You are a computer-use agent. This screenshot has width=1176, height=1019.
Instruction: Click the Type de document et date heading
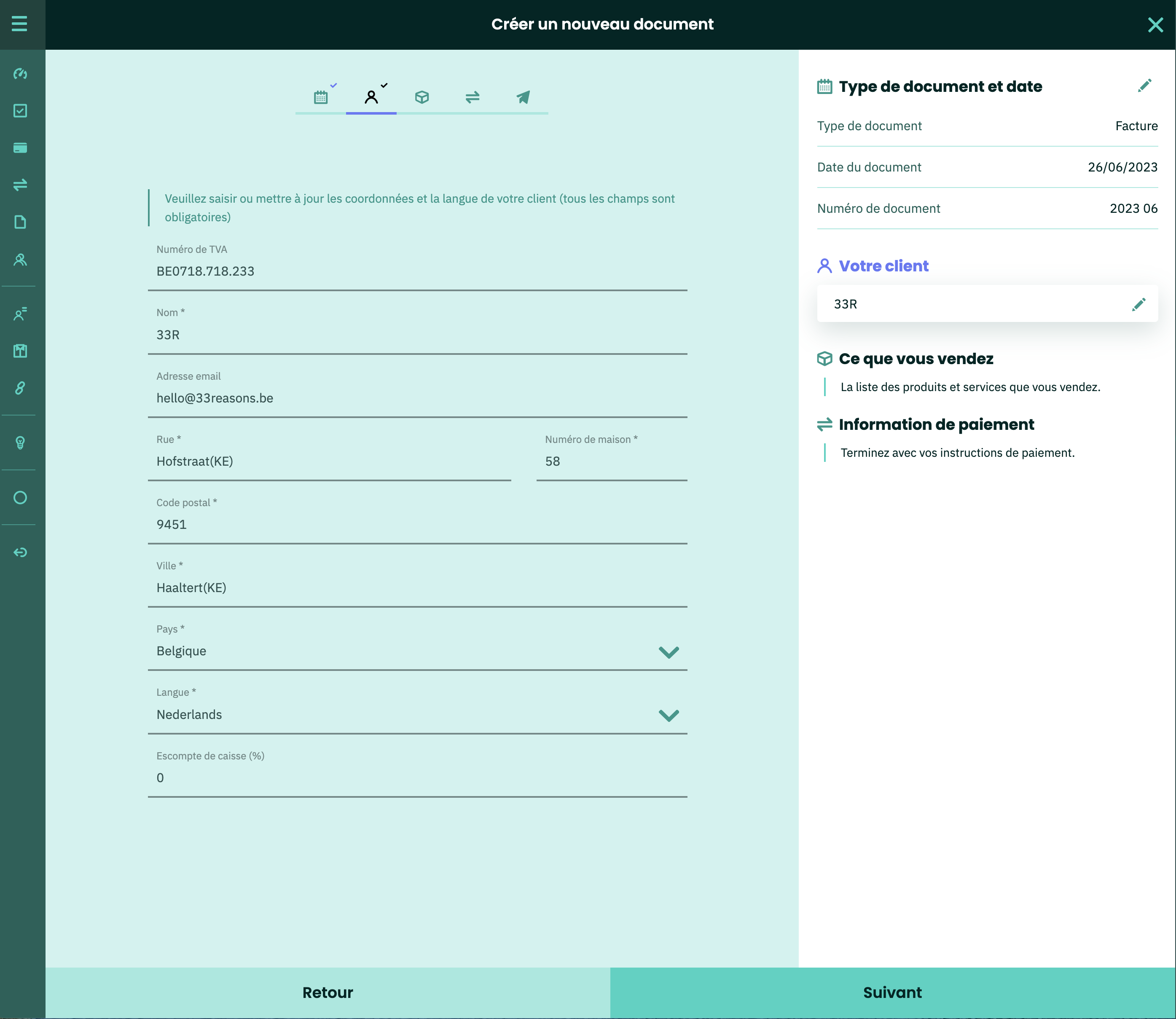click(940, 86)
